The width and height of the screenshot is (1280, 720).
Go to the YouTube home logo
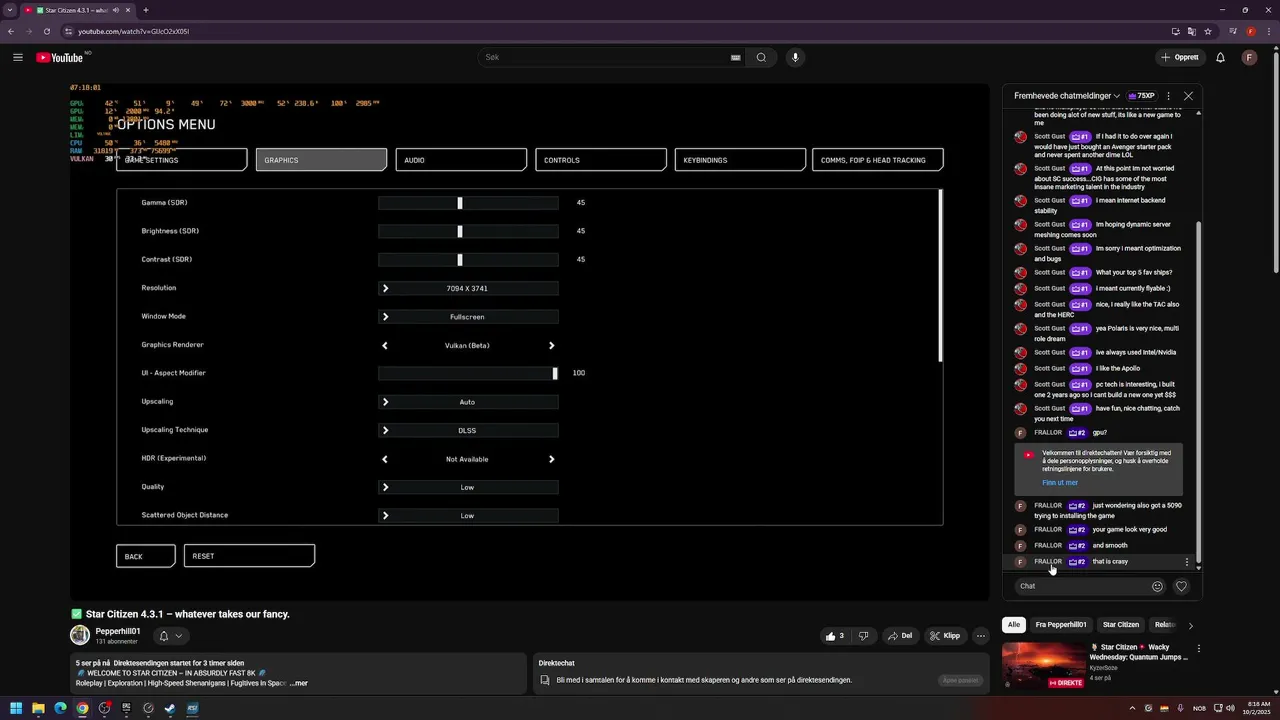(60, 57)
